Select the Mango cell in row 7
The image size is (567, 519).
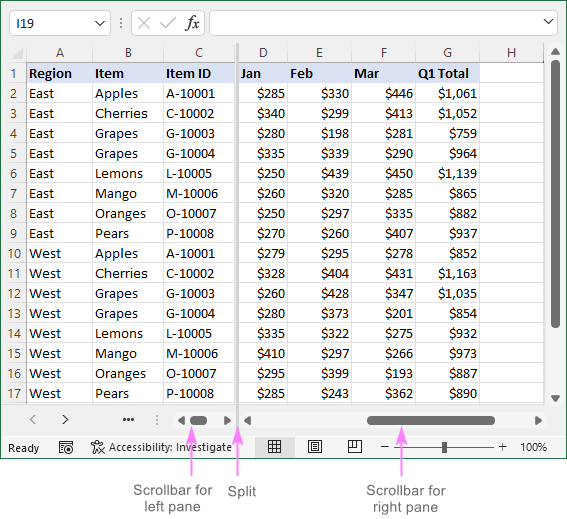[x=128, y=193]
